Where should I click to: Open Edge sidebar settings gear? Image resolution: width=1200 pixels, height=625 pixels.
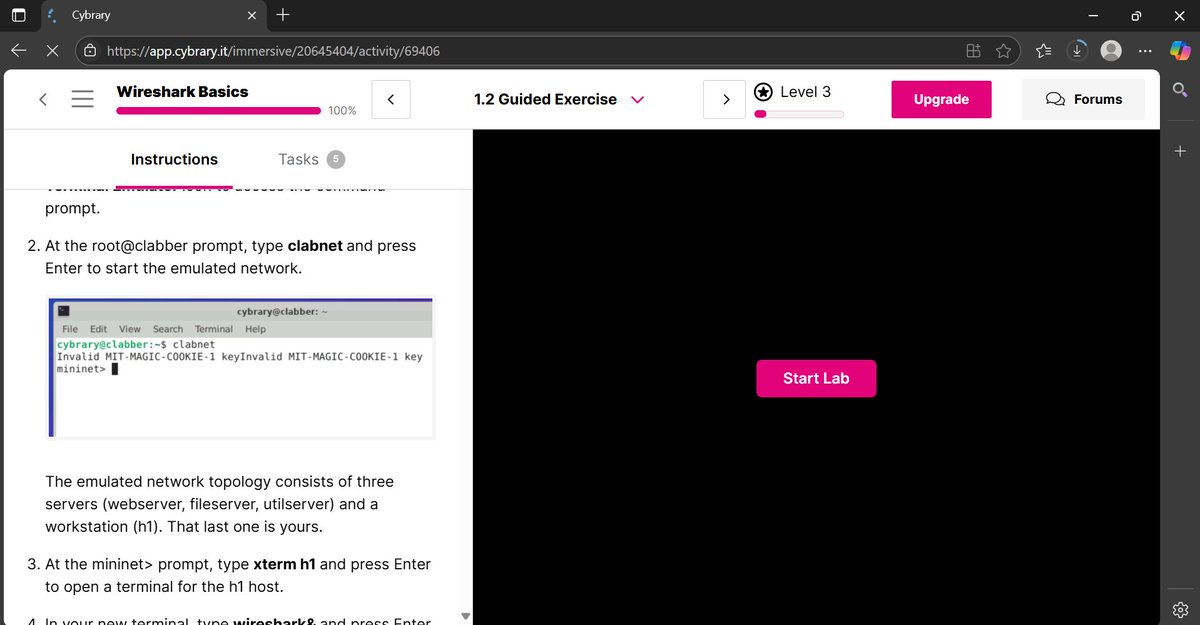coord(1180,608)
